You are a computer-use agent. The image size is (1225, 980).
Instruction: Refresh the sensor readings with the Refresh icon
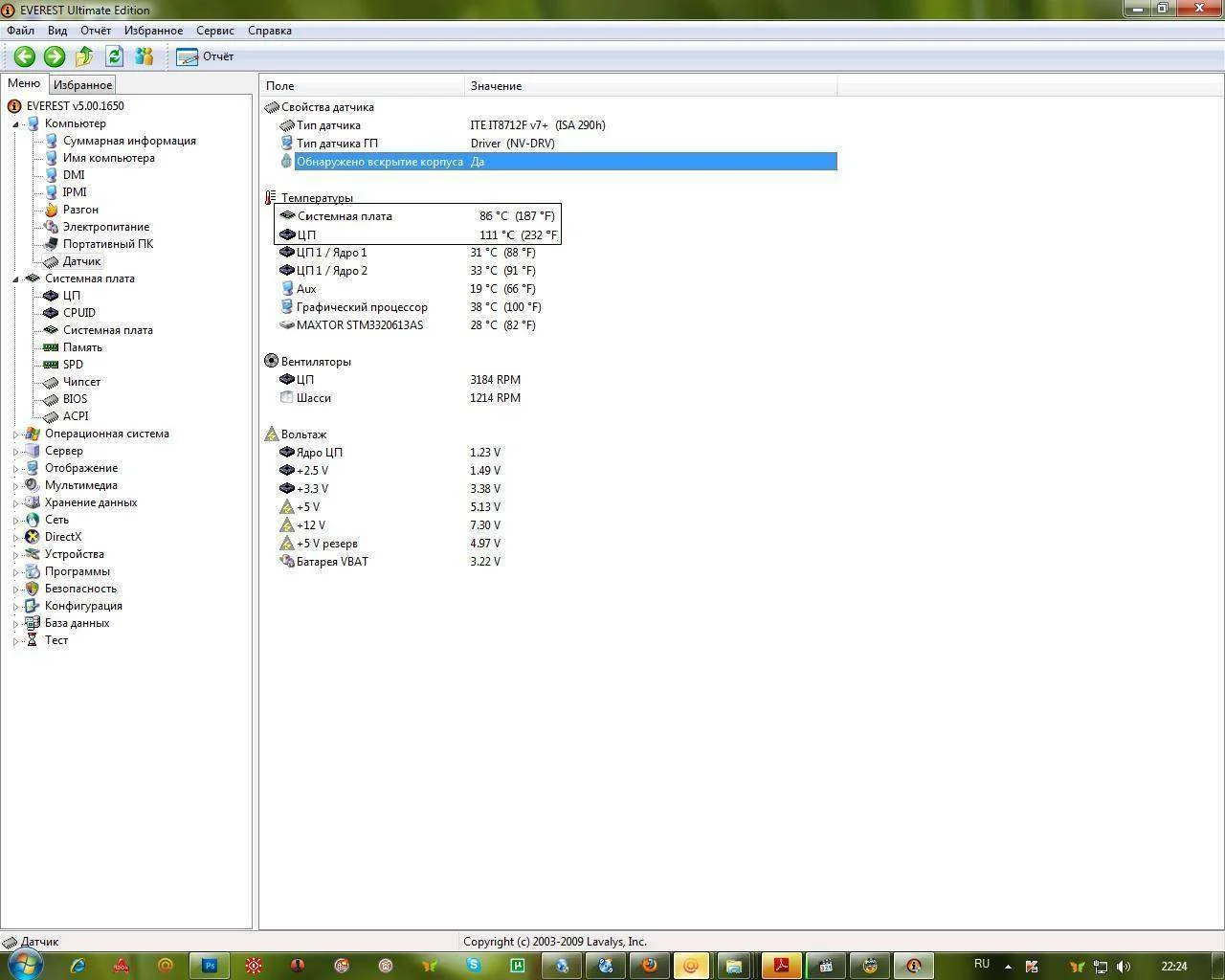115,56
